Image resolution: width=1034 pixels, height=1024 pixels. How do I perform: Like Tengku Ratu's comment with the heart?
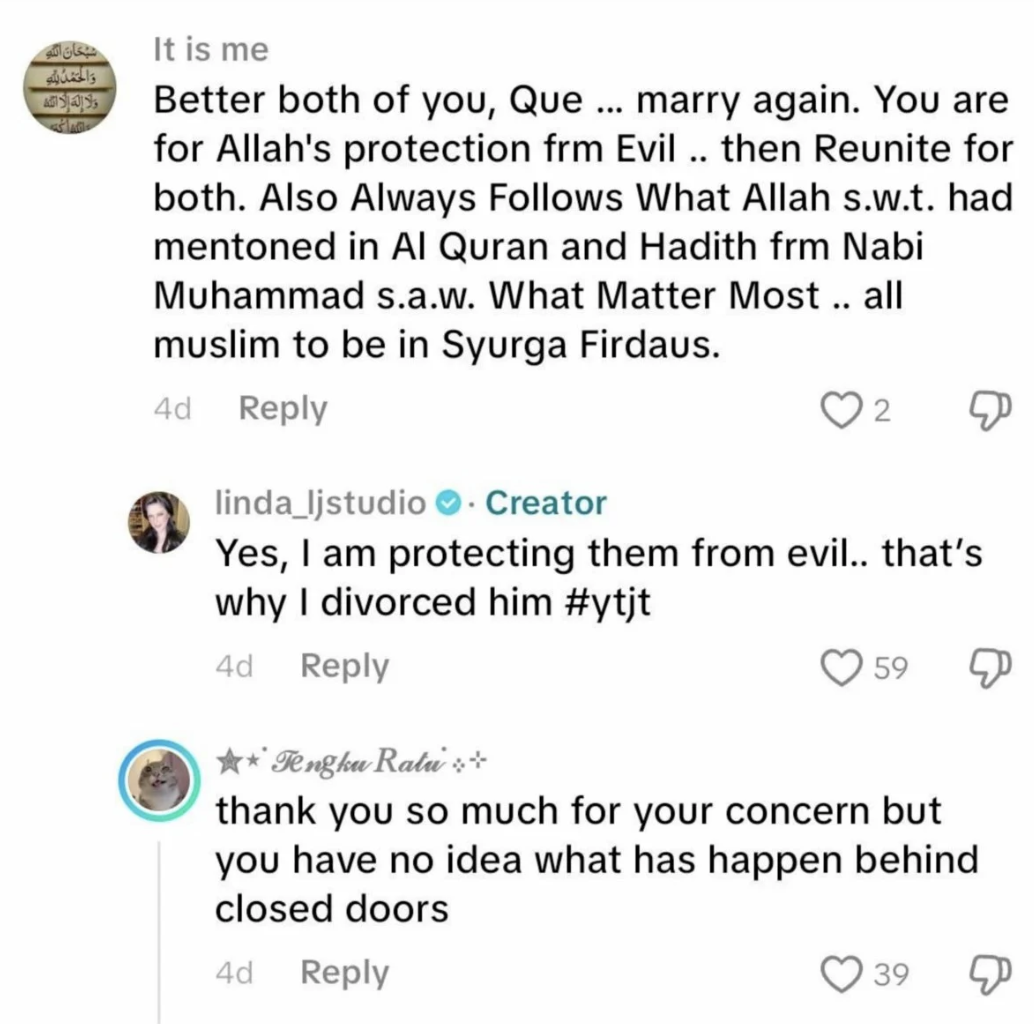pyautogui.click(x=841, y=973)
